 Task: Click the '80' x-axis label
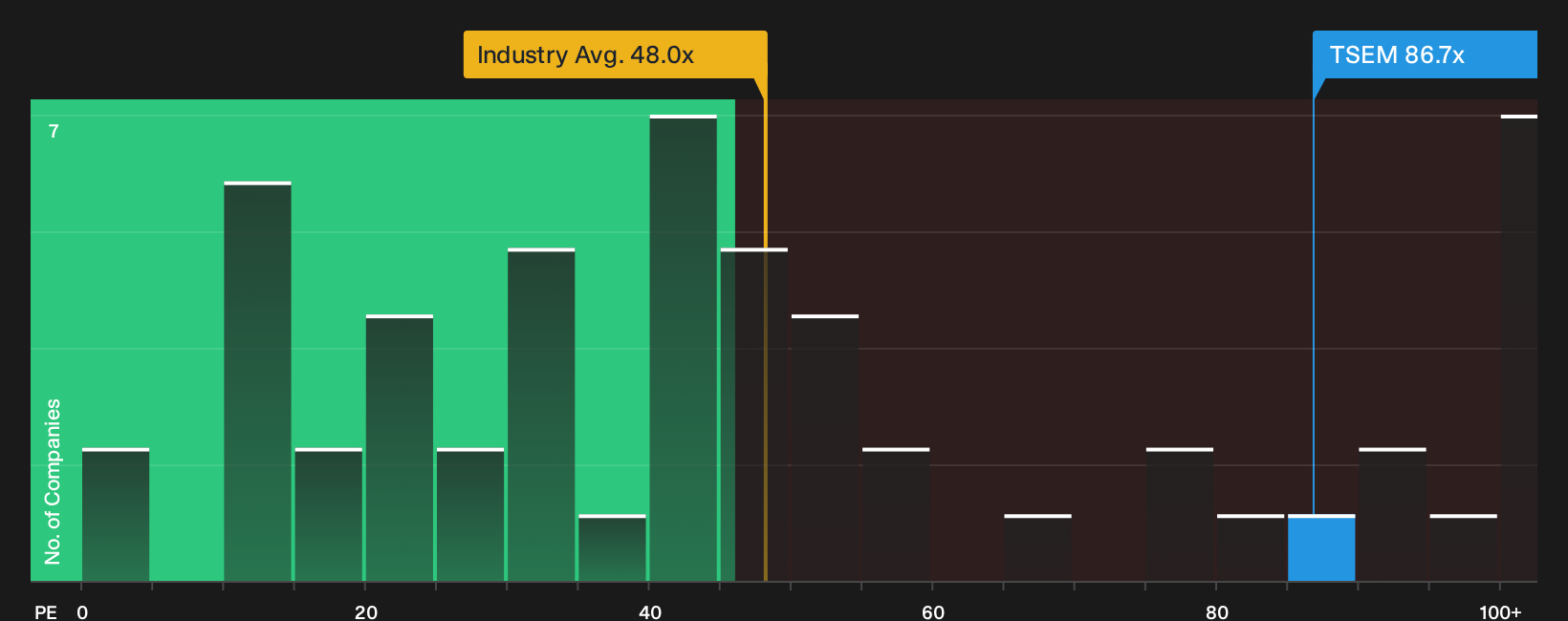pos(1217,611)
